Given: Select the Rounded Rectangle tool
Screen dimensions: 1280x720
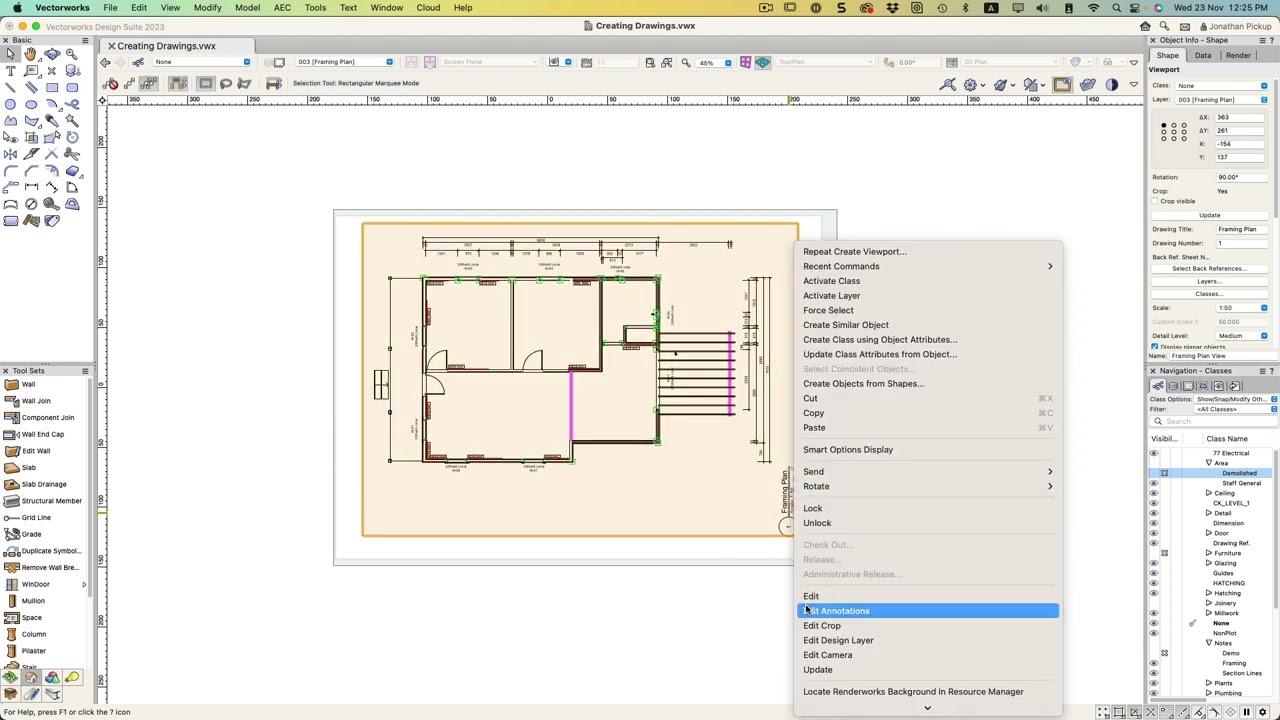Looking at the screenshot, I should [x=72, y=88].
